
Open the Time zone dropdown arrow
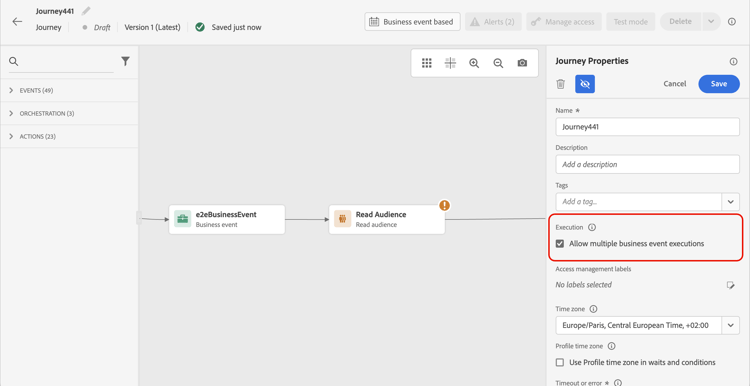coord(730,325)
